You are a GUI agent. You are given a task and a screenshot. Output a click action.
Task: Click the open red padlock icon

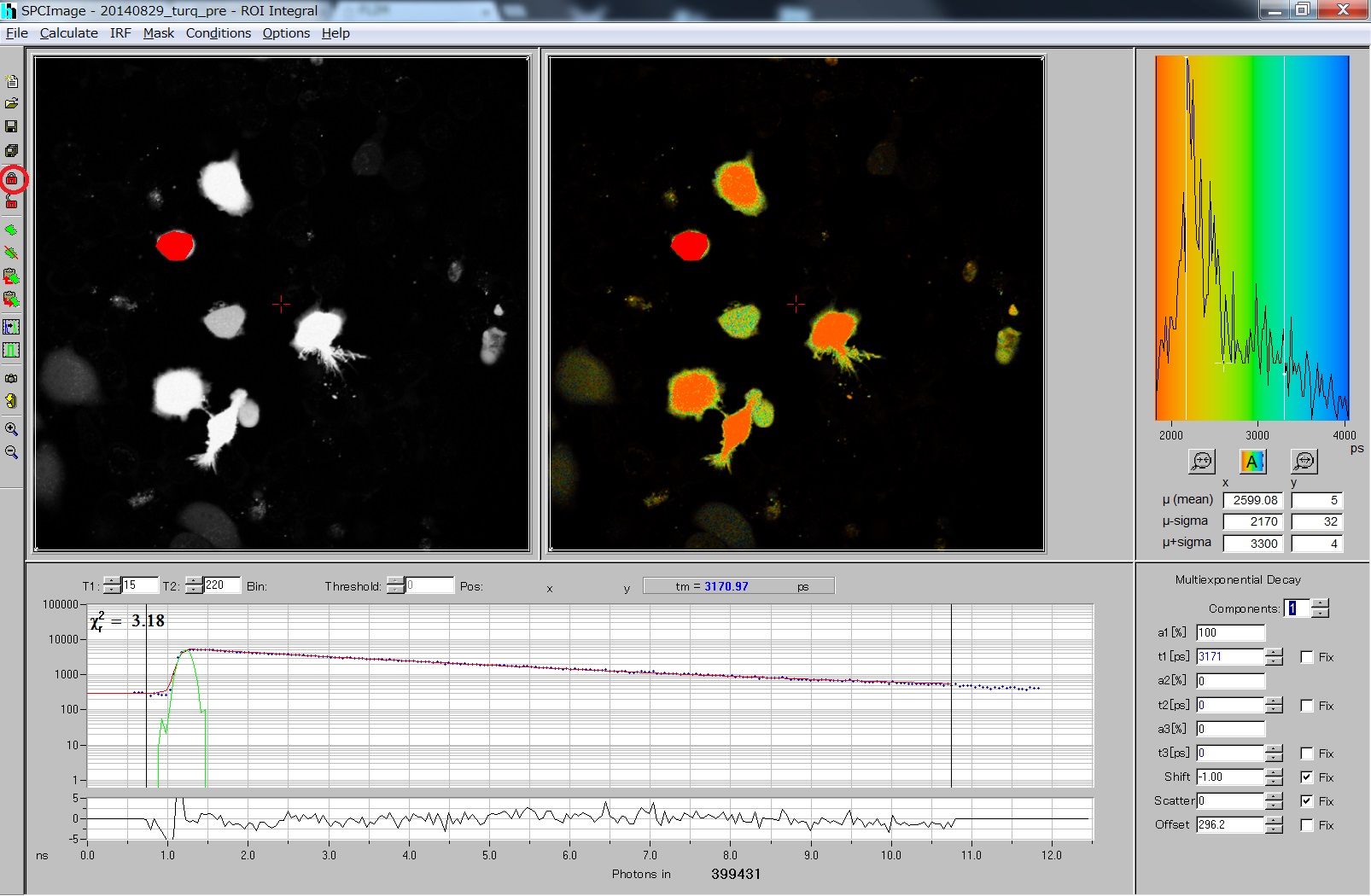12,201
